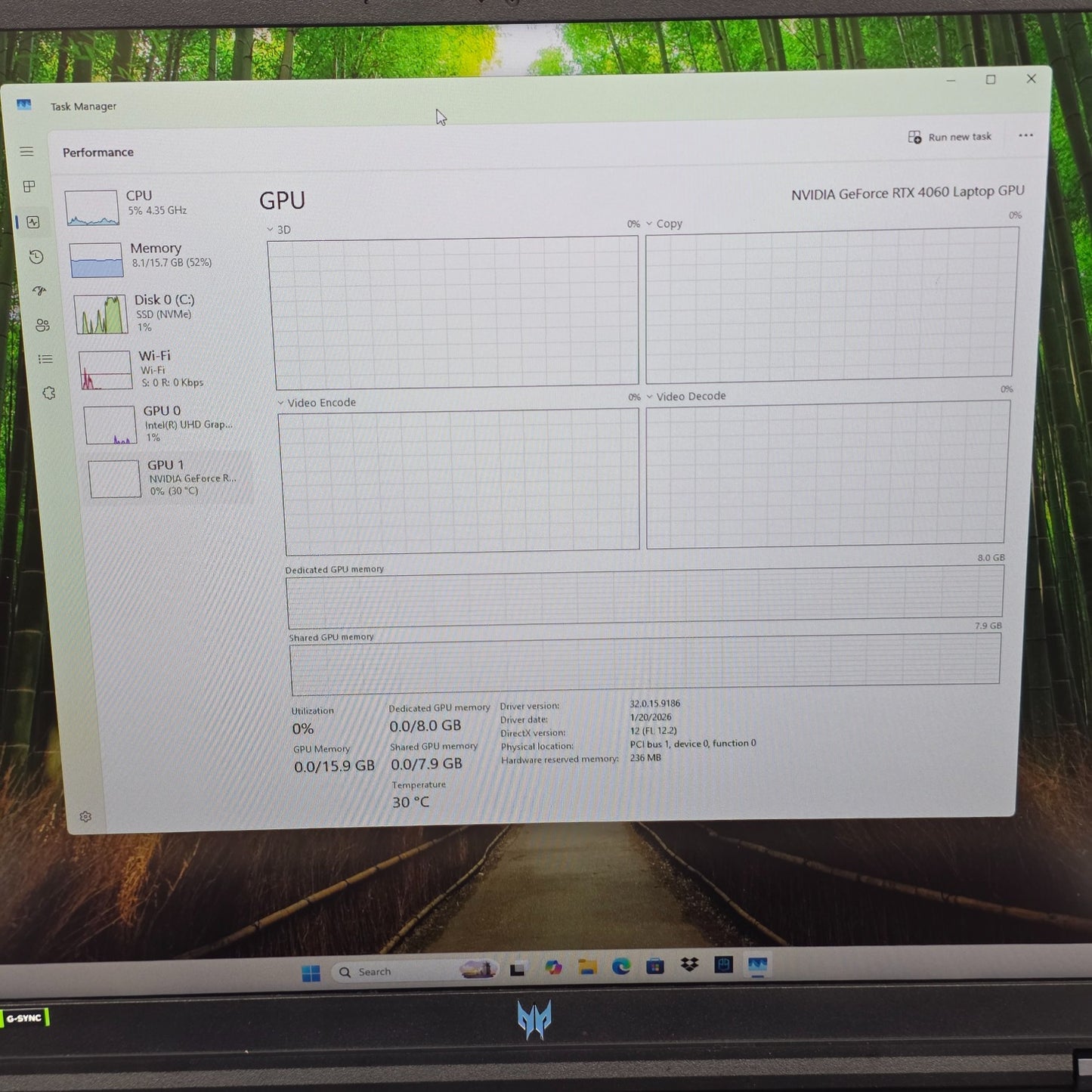
Task: Click the taskbar Search box
Action: (x=415, y=971)
